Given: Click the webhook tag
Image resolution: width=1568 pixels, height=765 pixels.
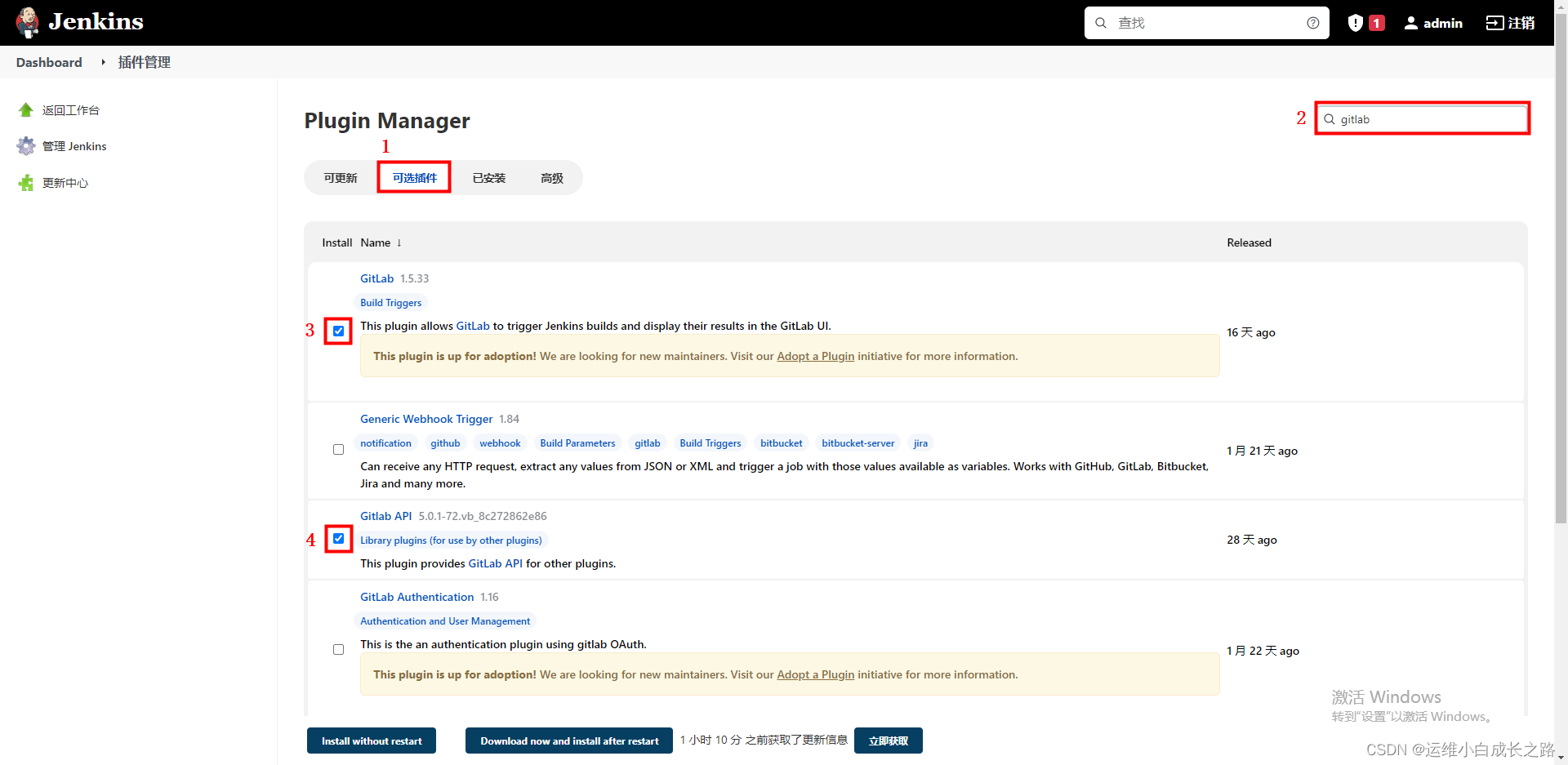Looking at the screenshot, I should (500, 443).
